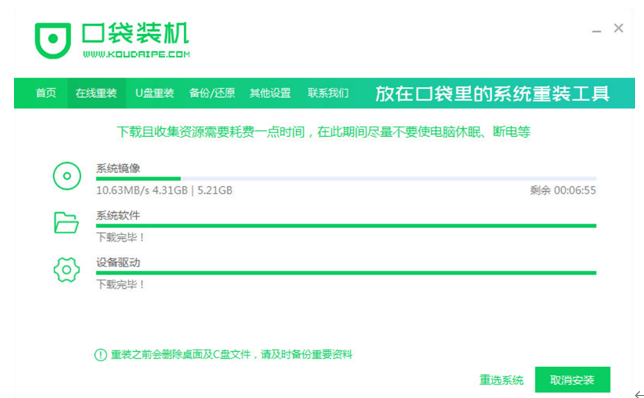Viewport: 644px width, 398px height.
Task: Click the 口袋装机 title text
Action: (x=135, y=33)
